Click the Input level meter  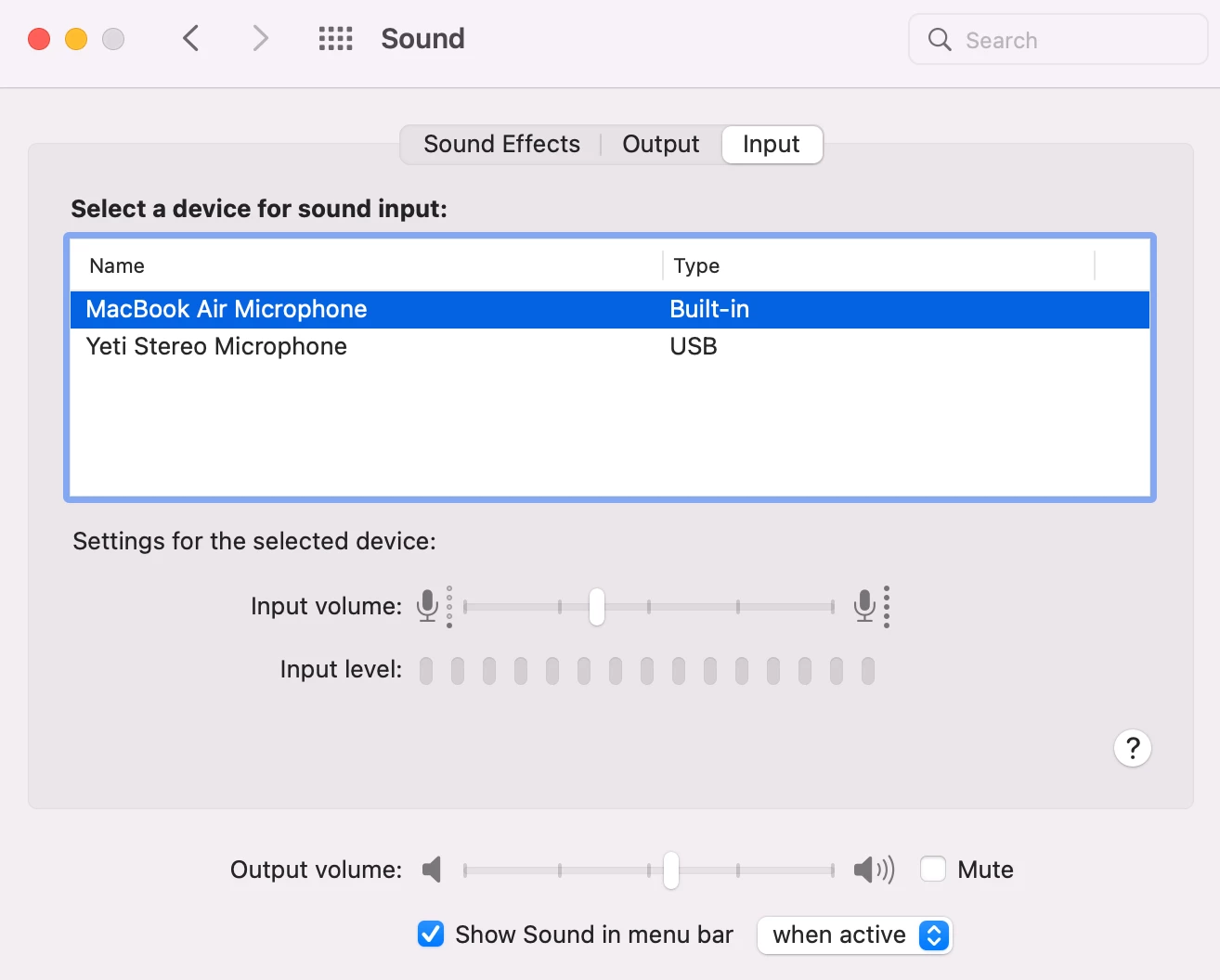(647, 671)
